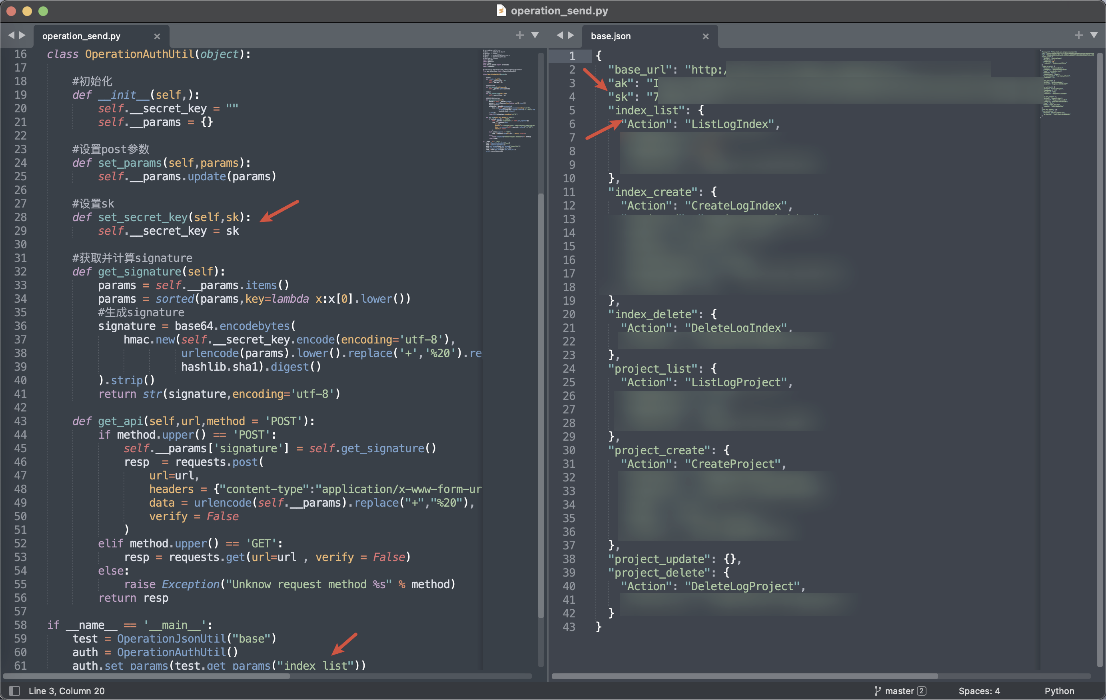The height and width of the screenshot is (700, 1106).
Task: Click the def __init__ line
Action: 135,95
